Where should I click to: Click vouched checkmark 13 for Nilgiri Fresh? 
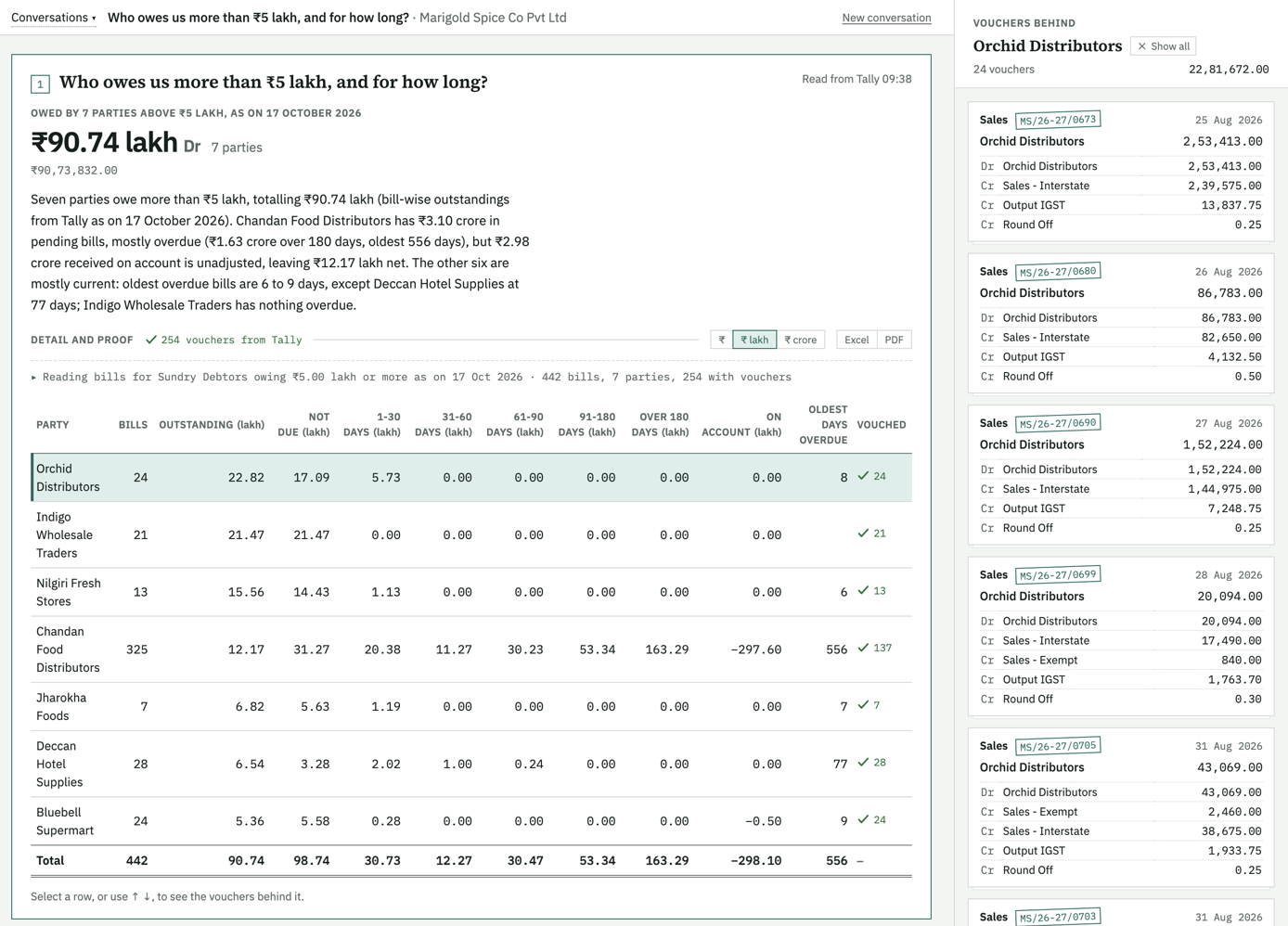click(871, 591)
